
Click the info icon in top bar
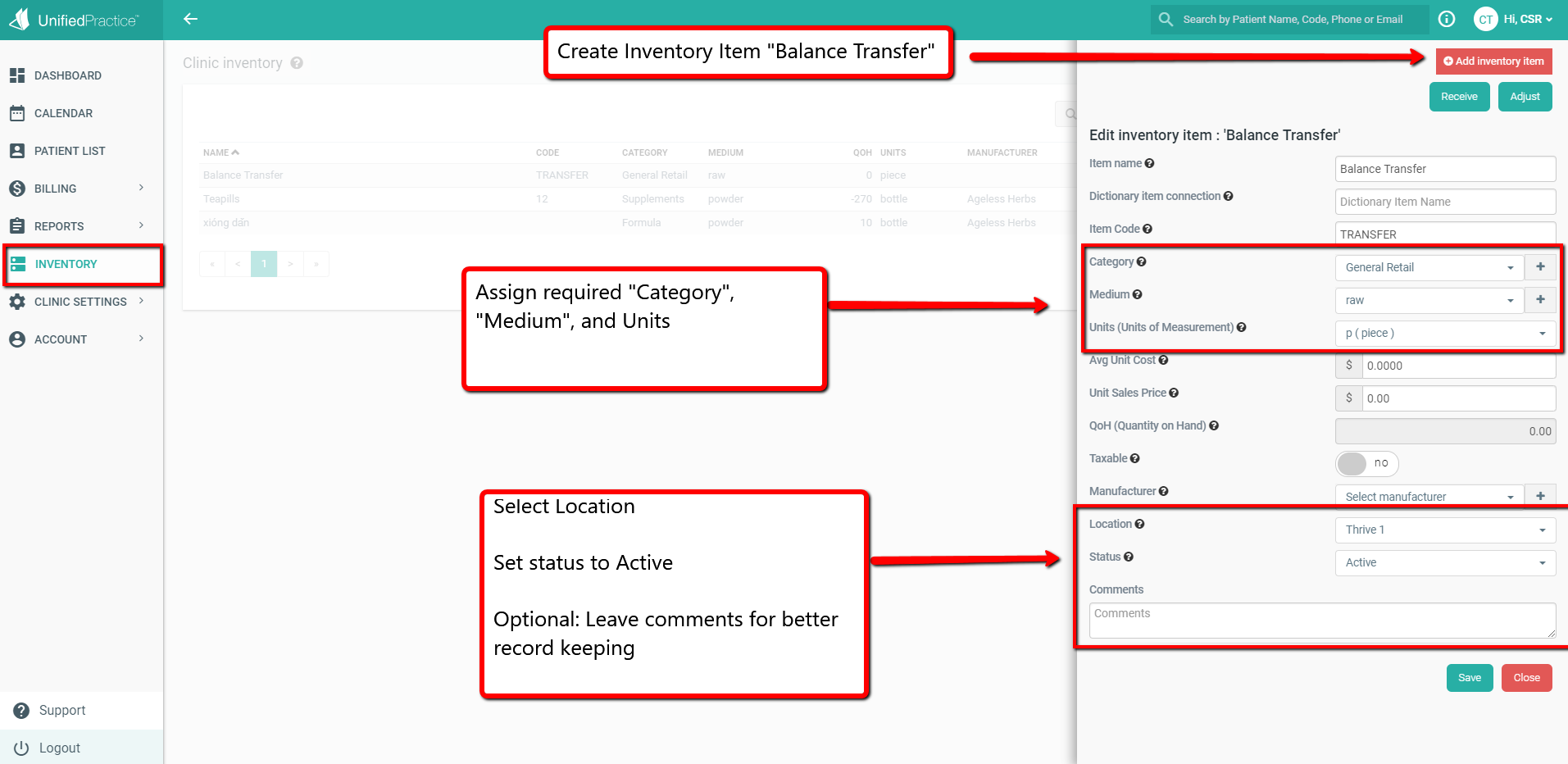[x=1447, y=19]
